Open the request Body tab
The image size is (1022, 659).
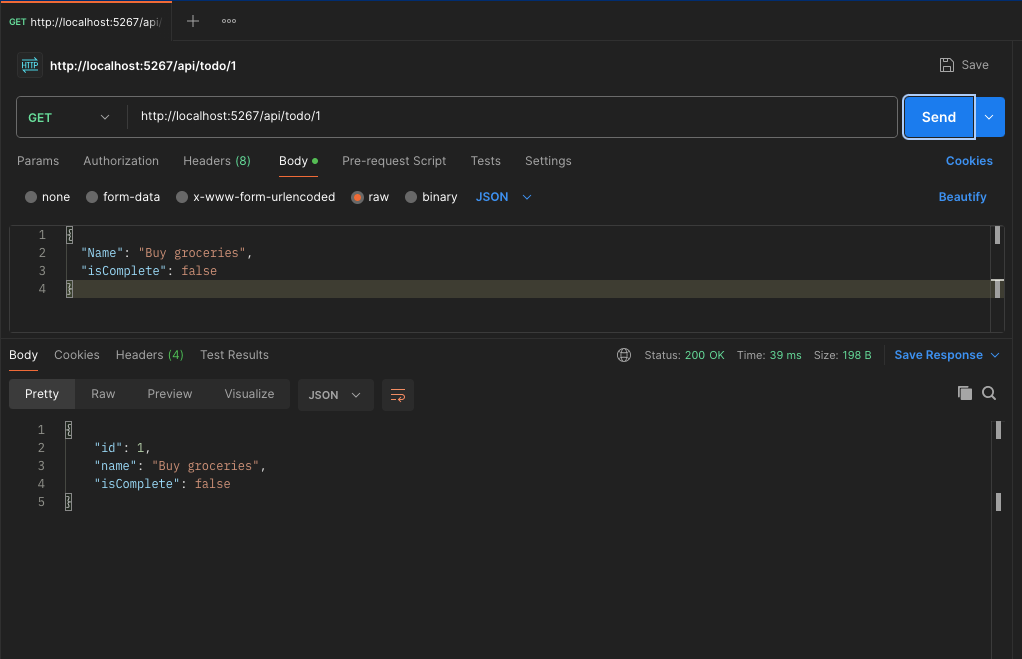point(298,161)
